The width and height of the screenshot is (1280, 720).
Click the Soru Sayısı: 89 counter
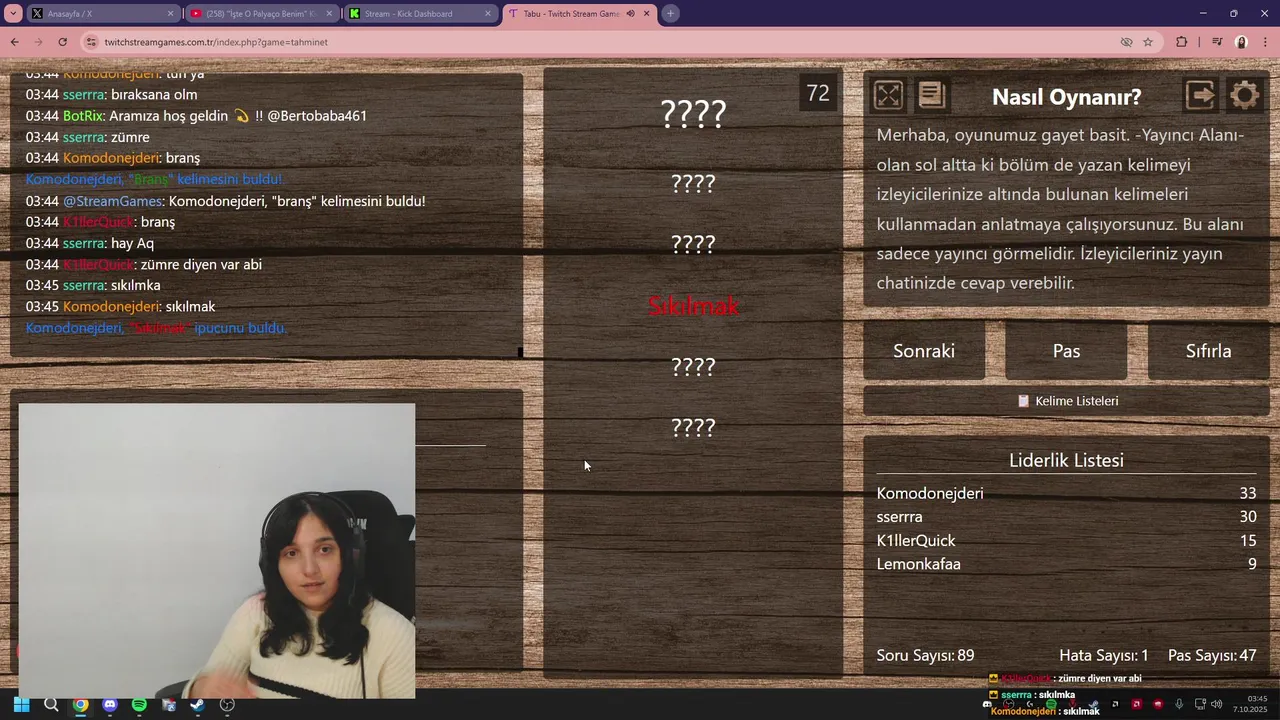(x=925, y=656)
